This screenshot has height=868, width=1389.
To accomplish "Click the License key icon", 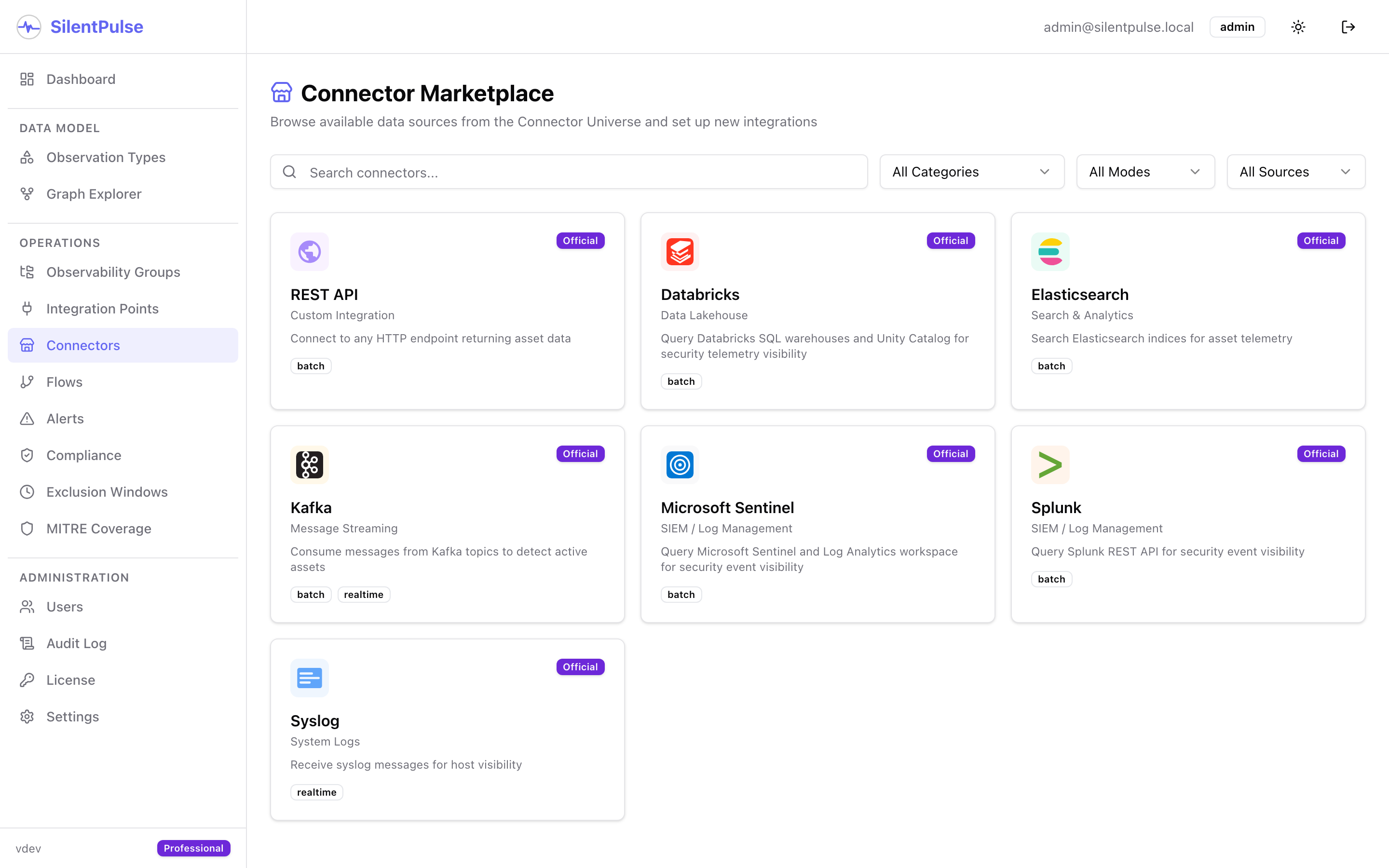I will point(27,680).
